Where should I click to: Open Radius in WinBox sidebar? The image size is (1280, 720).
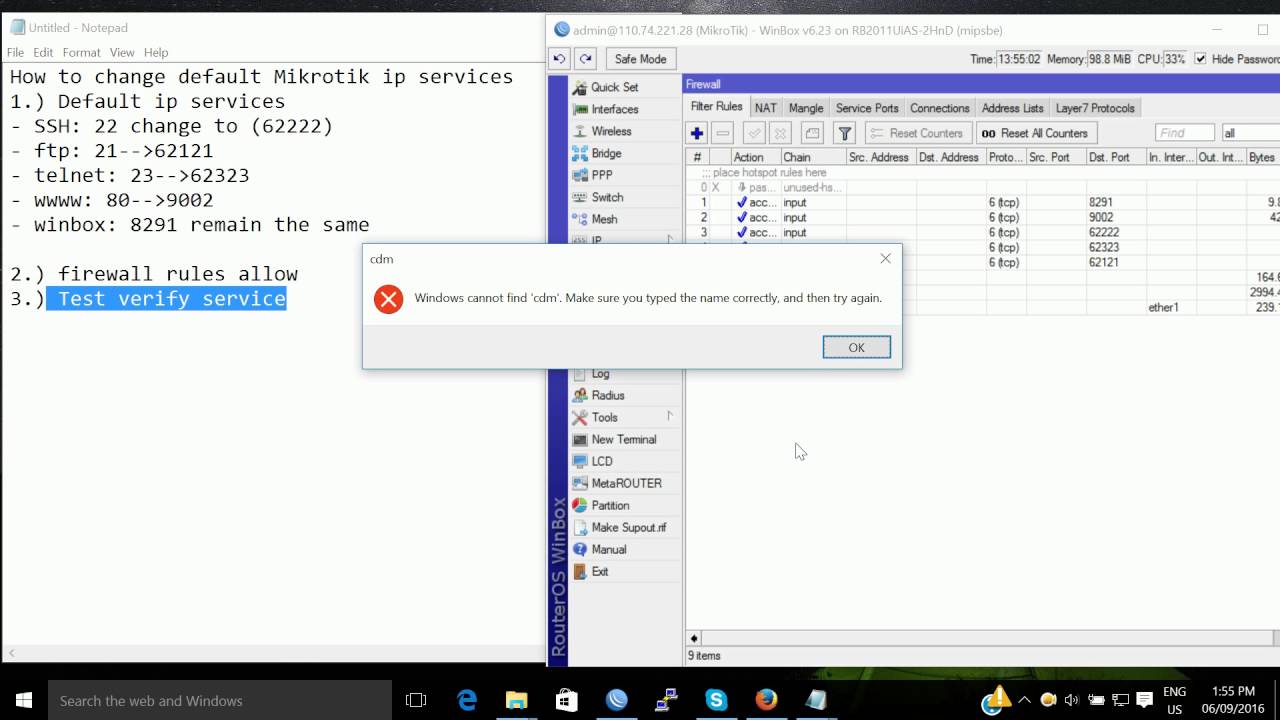pyautogui.click(x=607, y=395)
